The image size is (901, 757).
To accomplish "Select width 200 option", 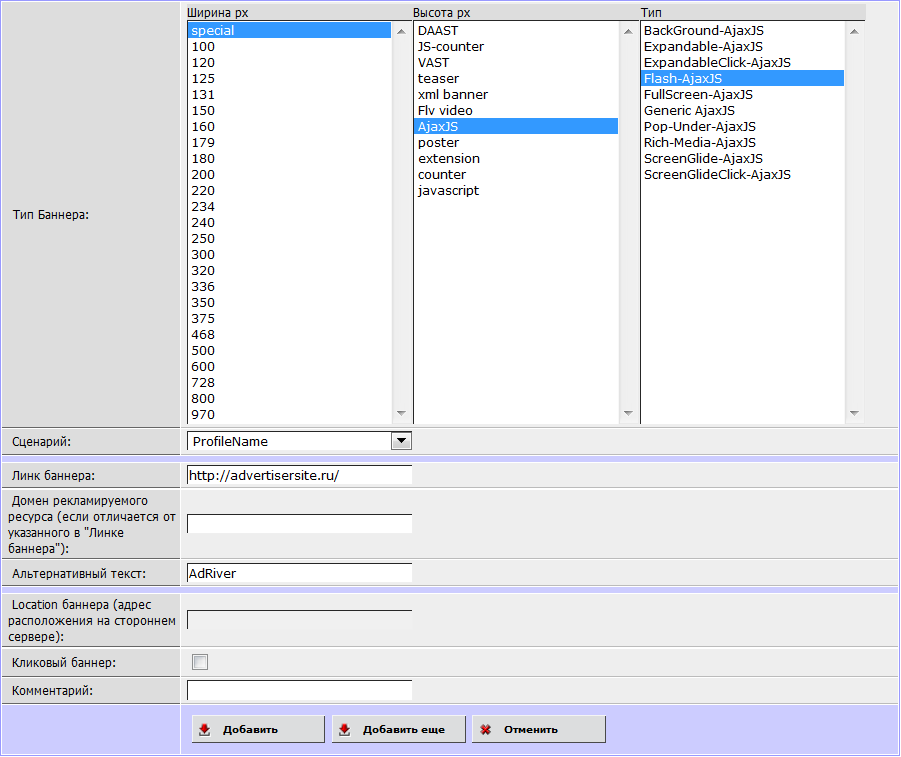I will 289,175.
